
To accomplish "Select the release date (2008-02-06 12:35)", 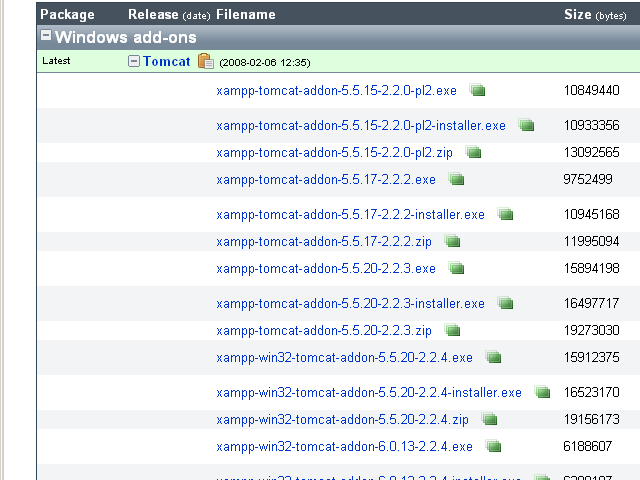I will coord(265,62).
